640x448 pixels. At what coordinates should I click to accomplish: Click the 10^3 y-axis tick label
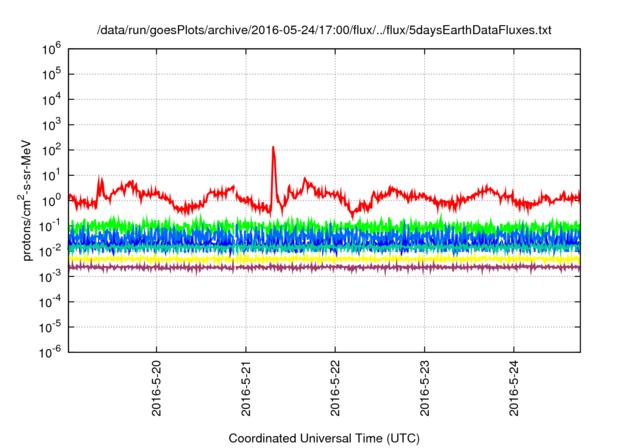tap(51, 125)
